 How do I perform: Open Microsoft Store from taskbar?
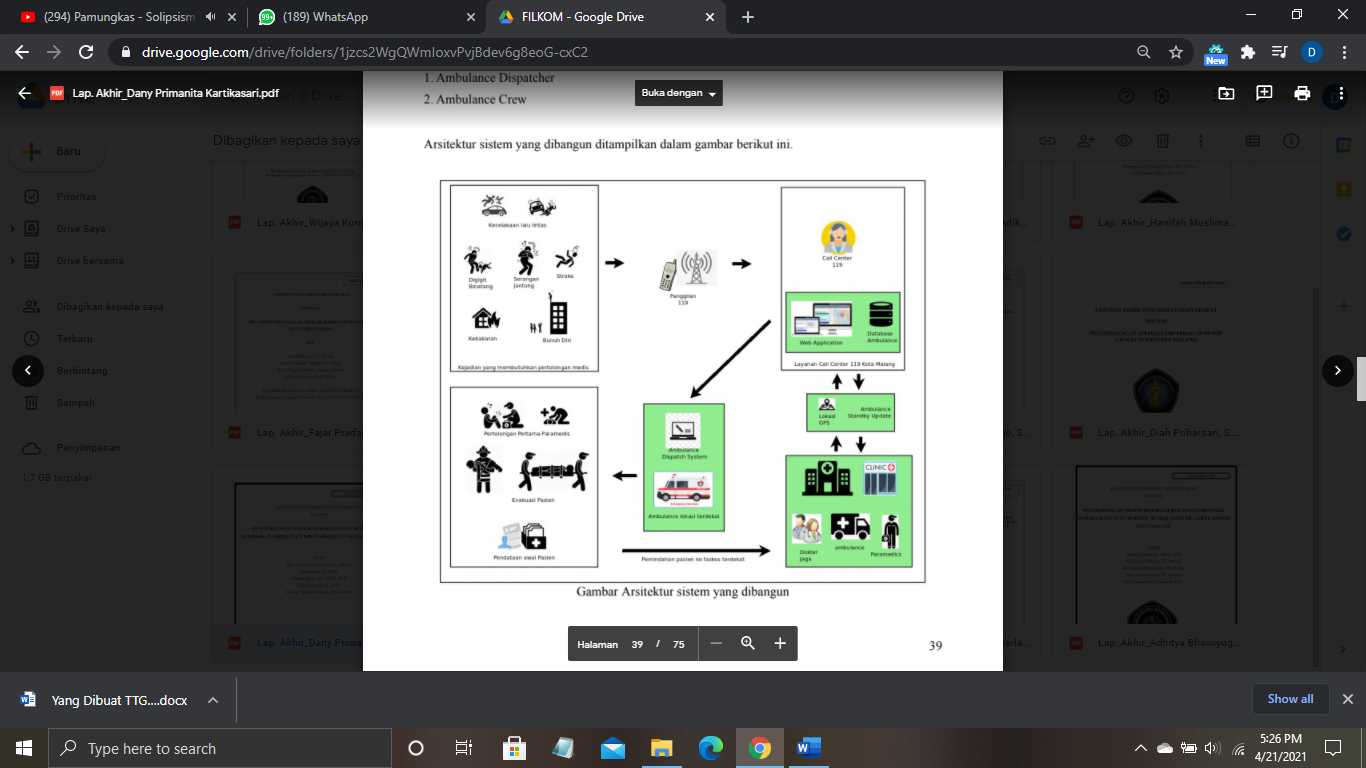[x=514, y=748]
